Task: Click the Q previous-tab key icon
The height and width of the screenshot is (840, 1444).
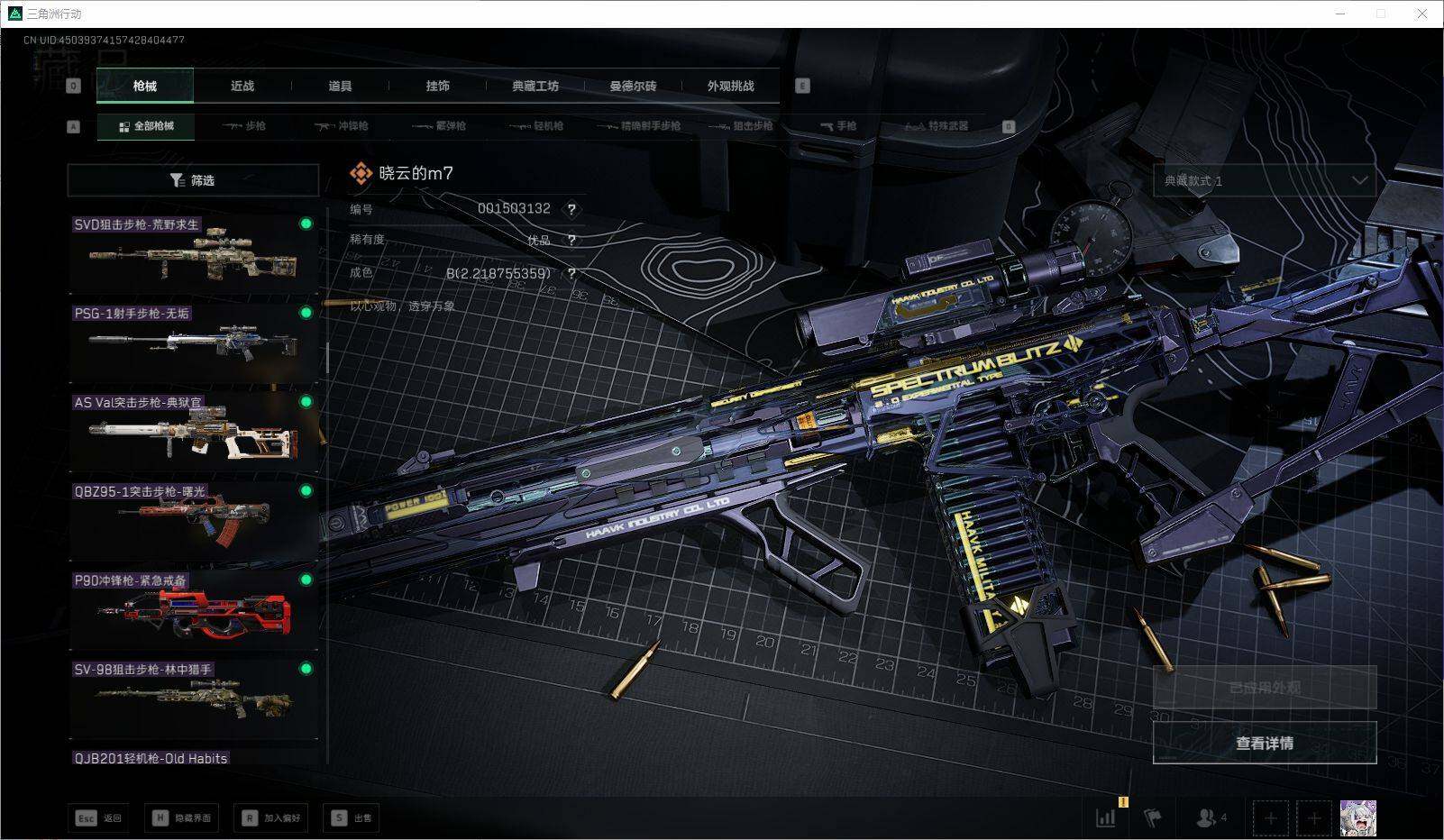Action: tap(74, 86)
